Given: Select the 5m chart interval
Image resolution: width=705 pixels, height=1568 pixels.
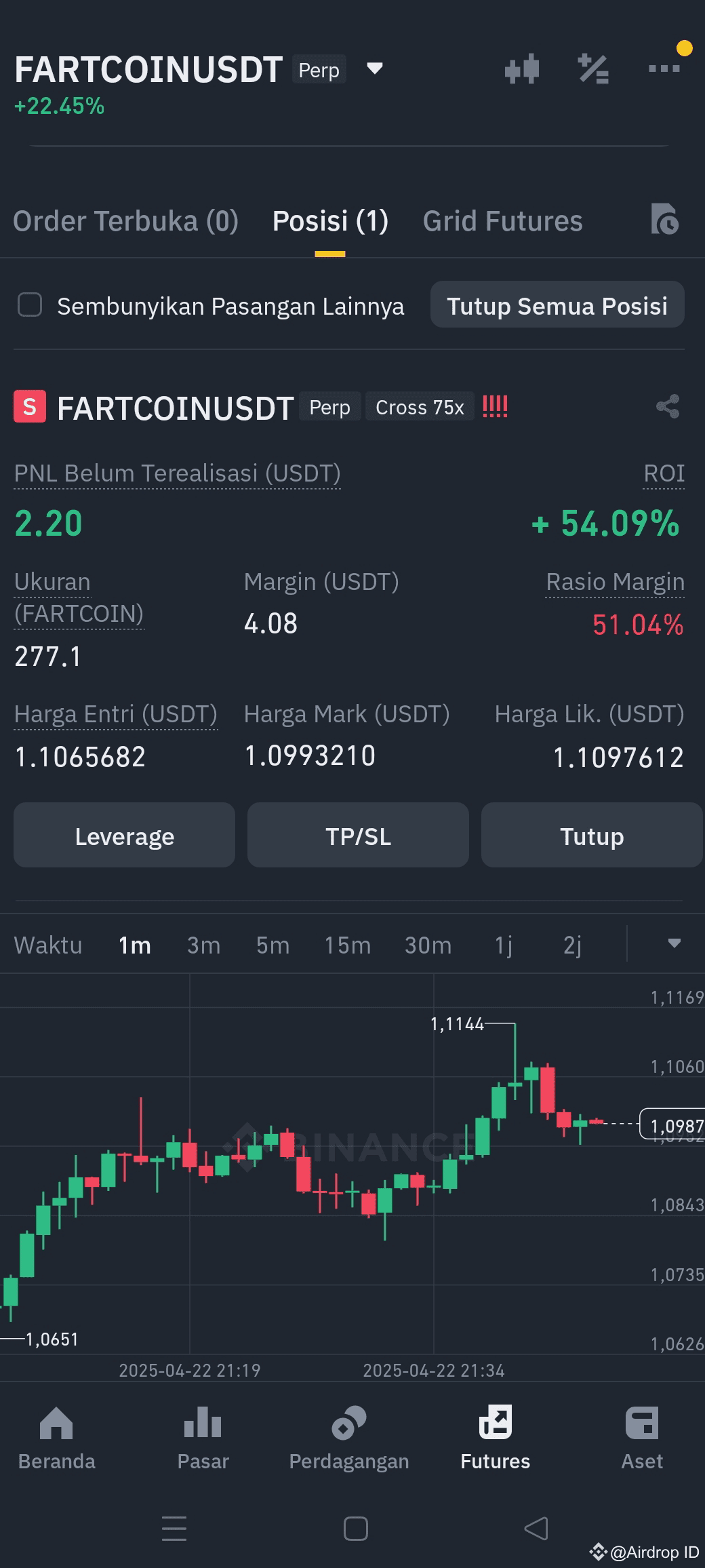Looking at the screenshot, I should point(273,945).
